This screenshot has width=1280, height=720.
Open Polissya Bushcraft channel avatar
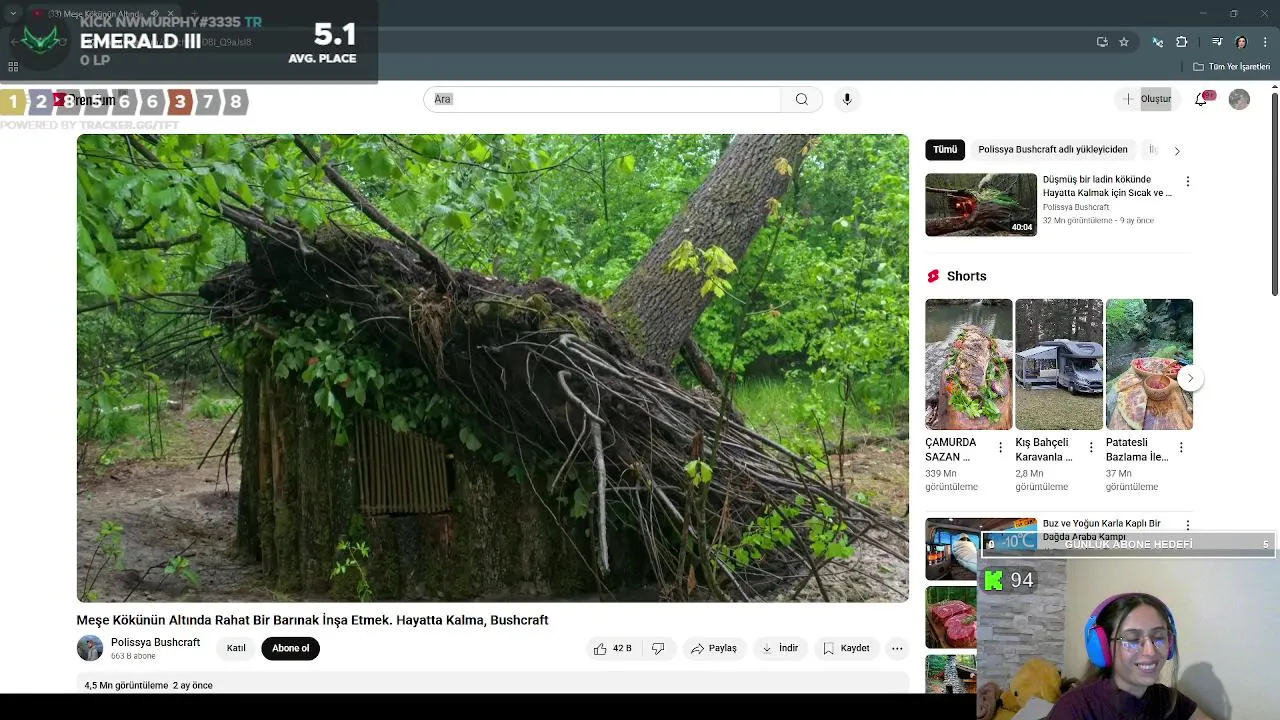pos(90,648)
